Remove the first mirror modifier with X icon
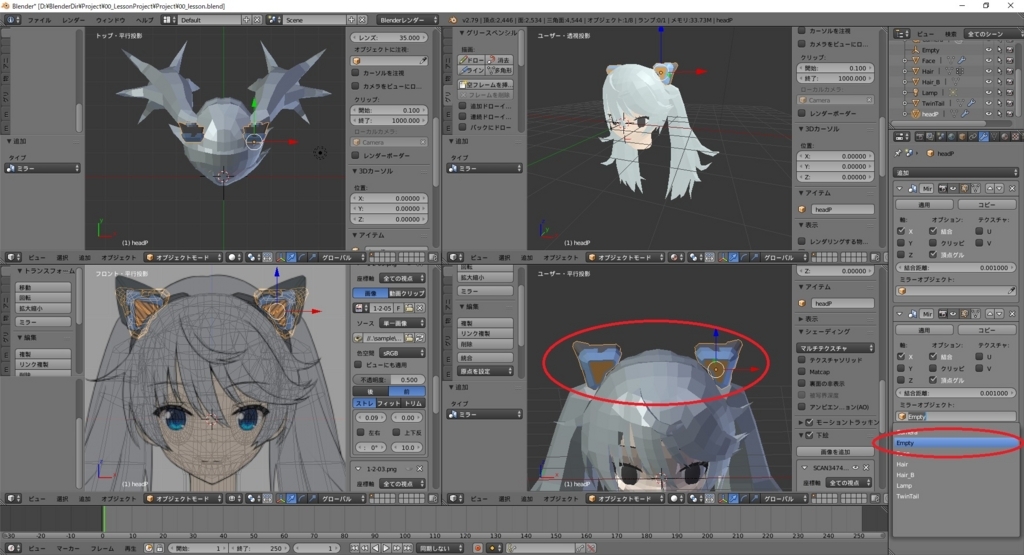This screenshot has width=1024, height=555. pos(1012,189)
